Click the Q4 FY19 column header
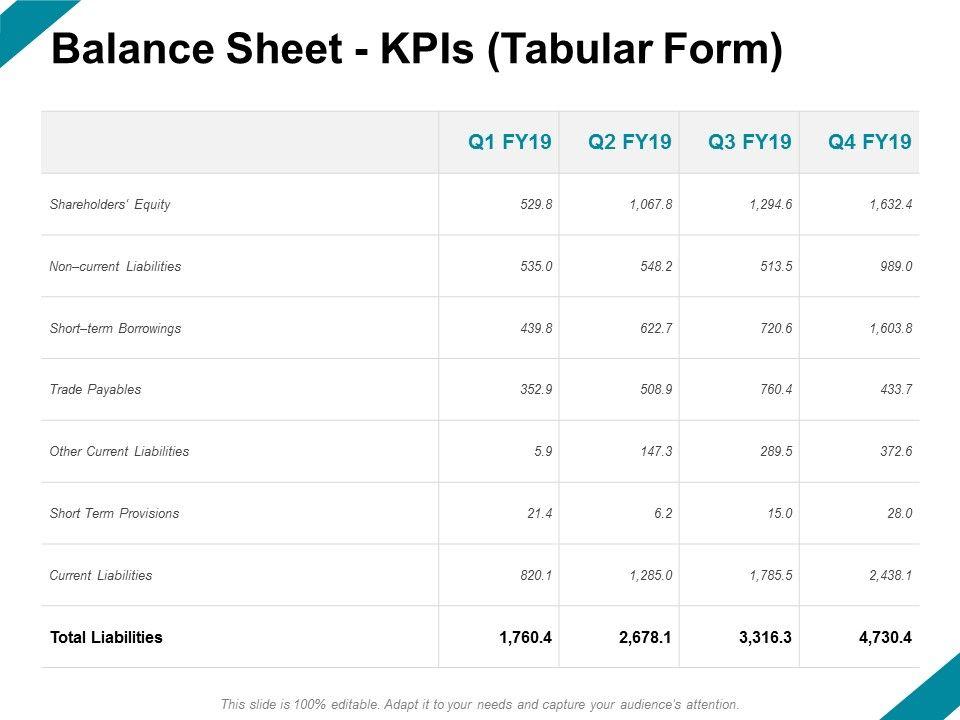 [870, 142]
